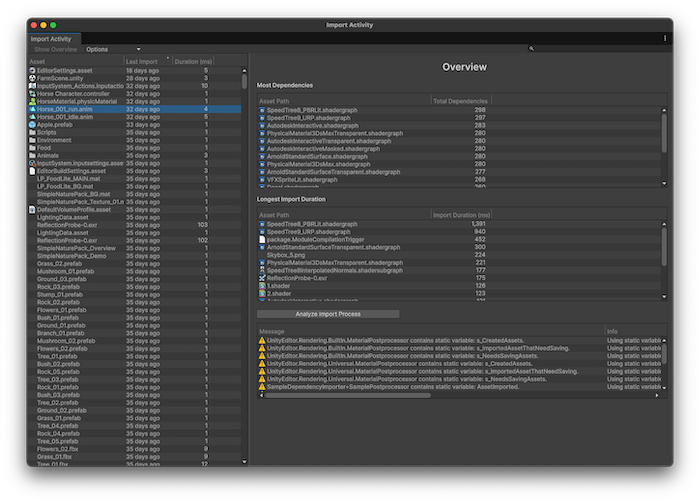Click the EditorSettings.asset gear icon
The width and height of the screenshot is (700, 502).
(x=32, y=71)
